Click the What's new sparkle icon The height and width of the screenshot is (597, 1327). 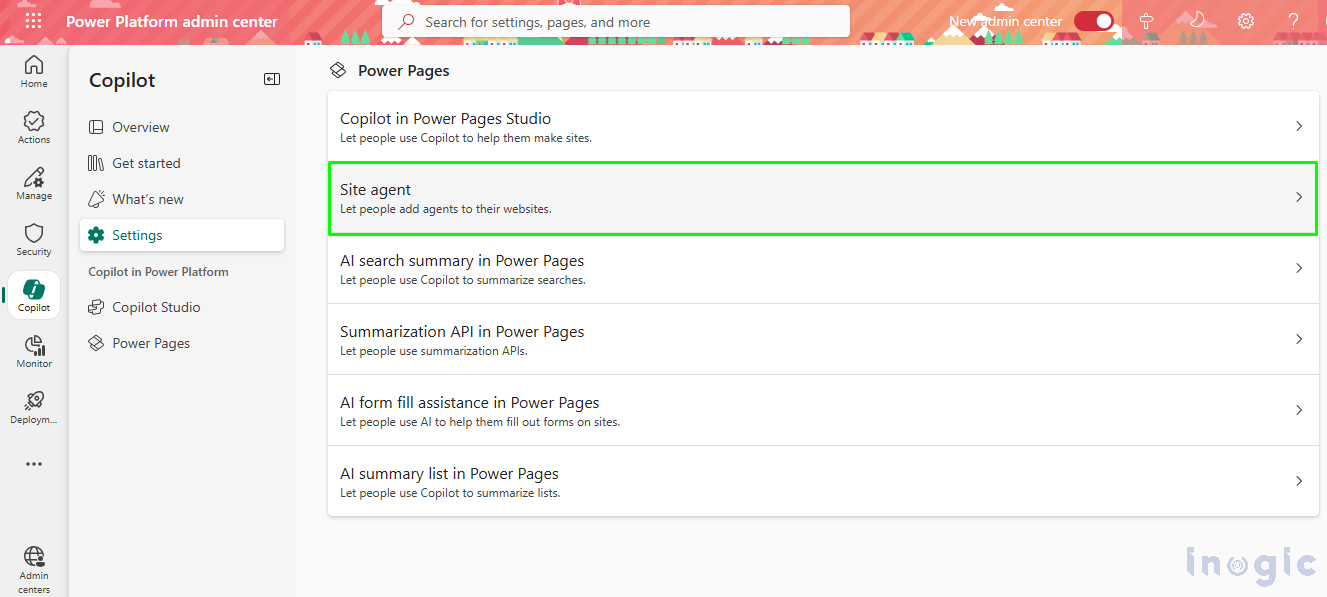tap(96, 199)
